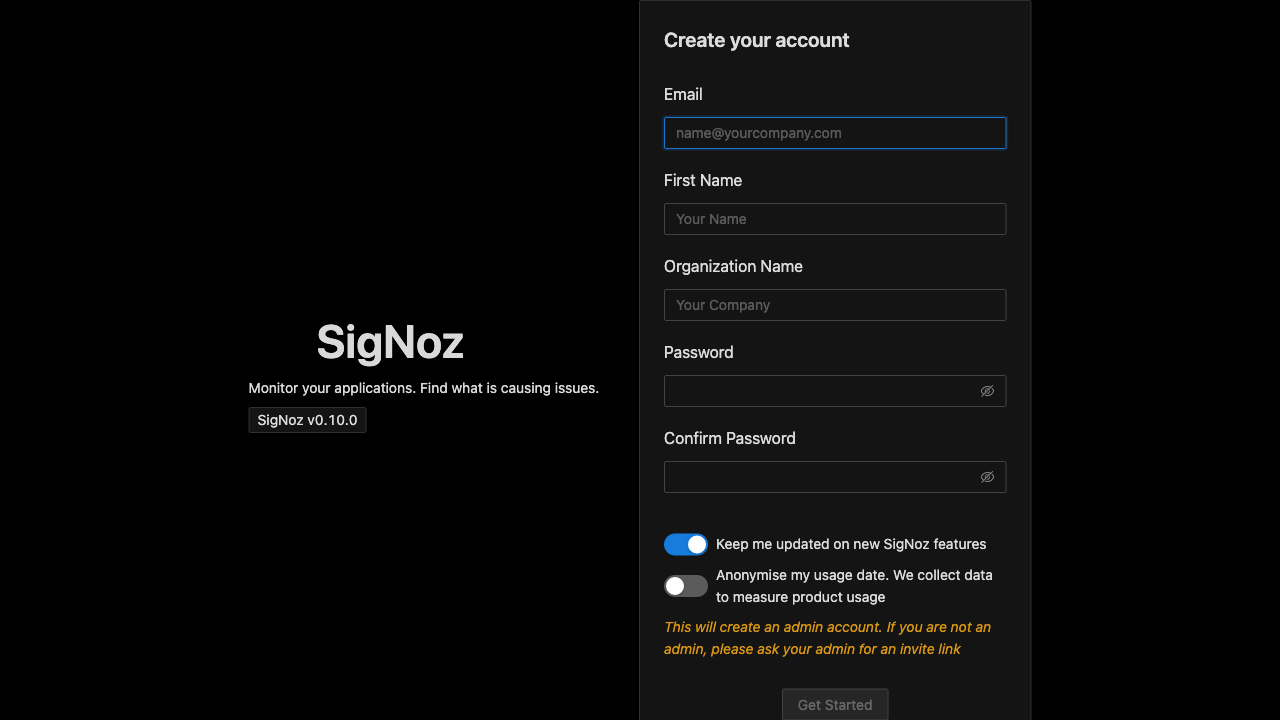Click the large SigNoz logo title
This screenshot has height=720, width=1280.
(390, 342)
